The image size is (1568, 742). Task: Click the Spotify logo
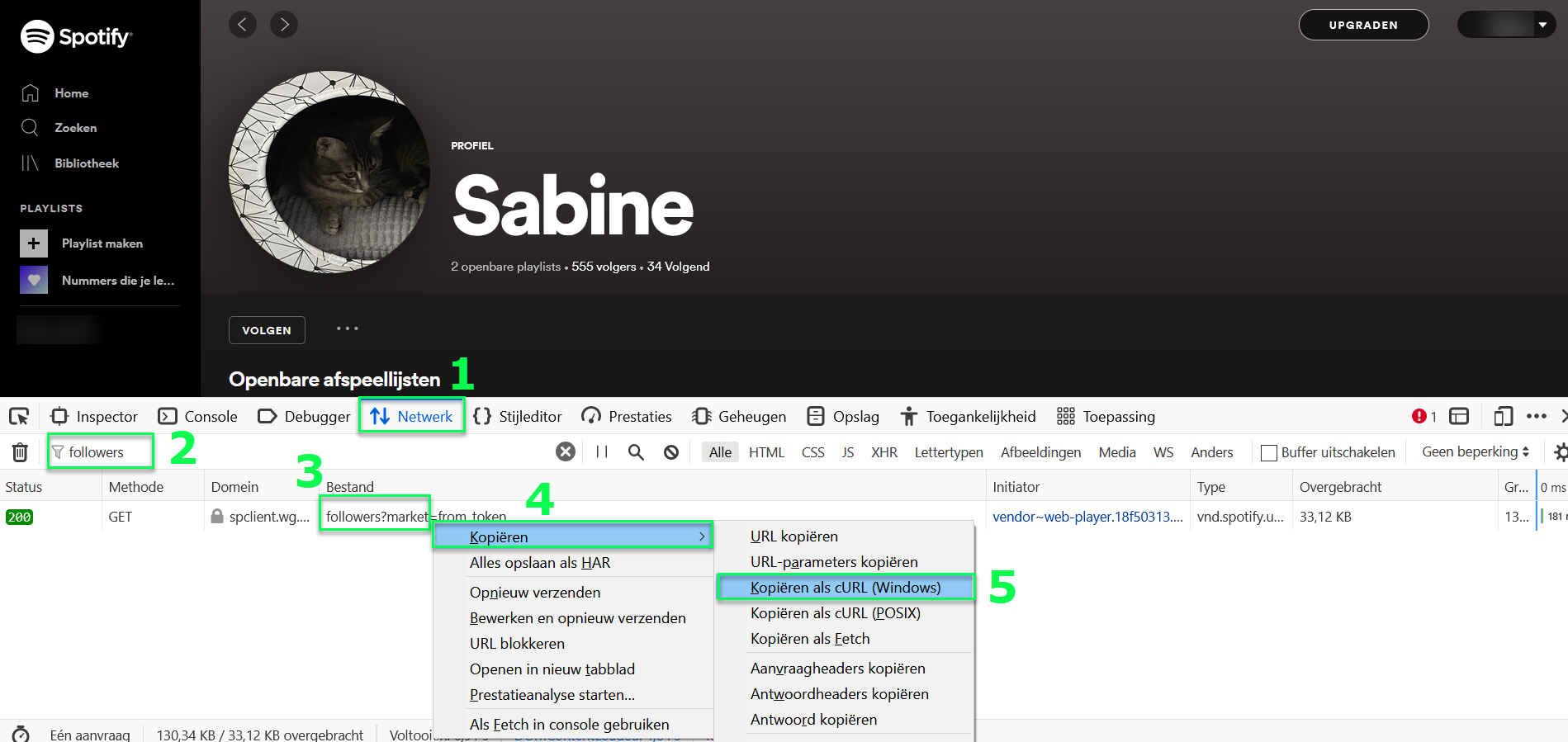tap(76, 37)
